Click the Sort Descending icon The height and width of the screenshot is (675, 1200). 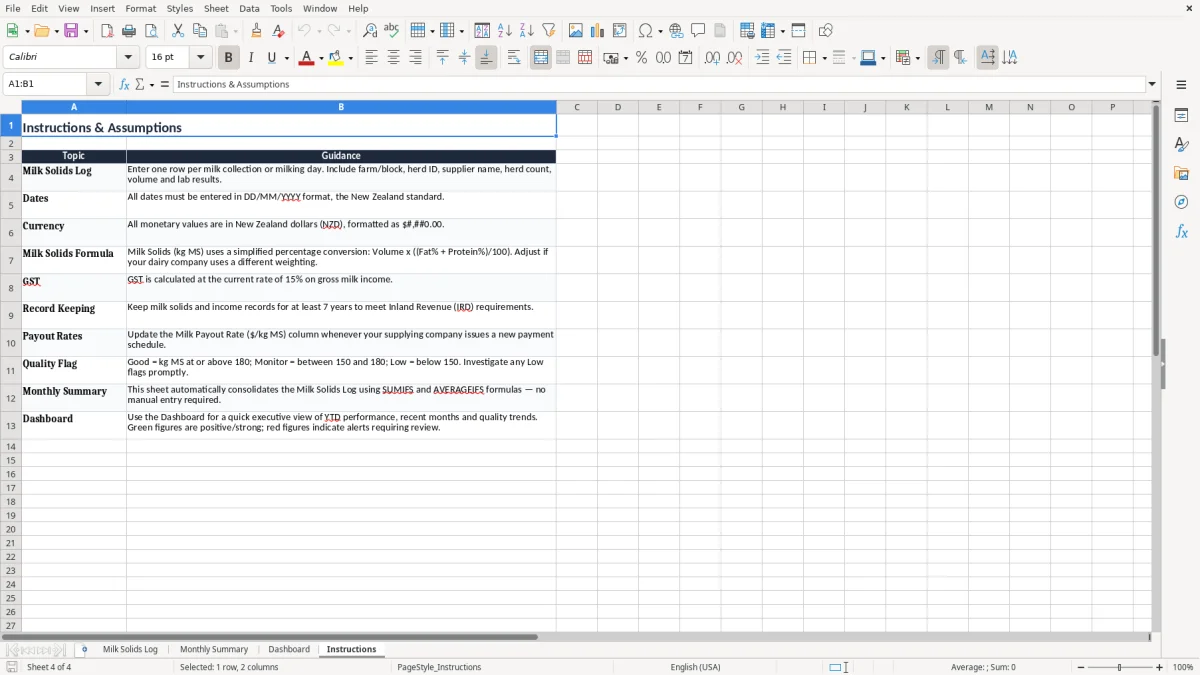tap(526, 31)
